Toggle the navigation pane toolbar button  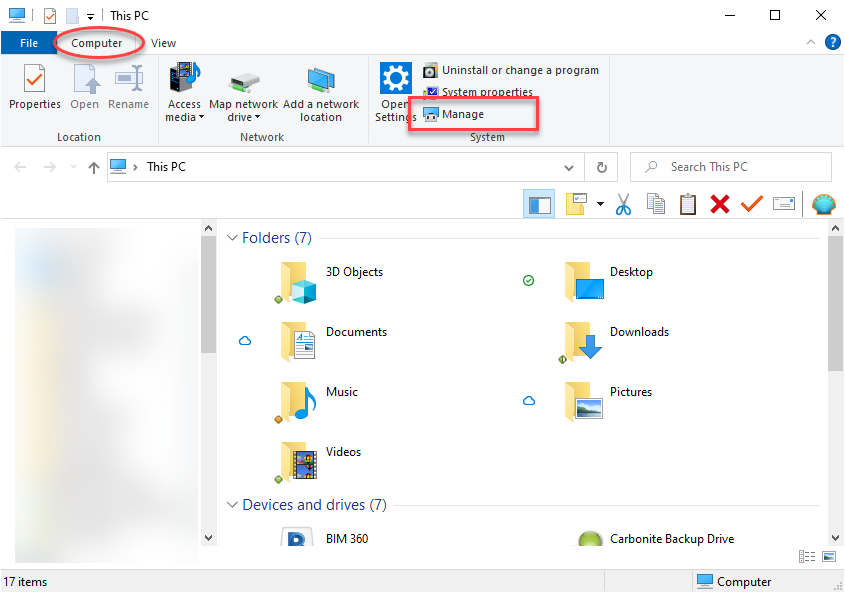[539, 204]
